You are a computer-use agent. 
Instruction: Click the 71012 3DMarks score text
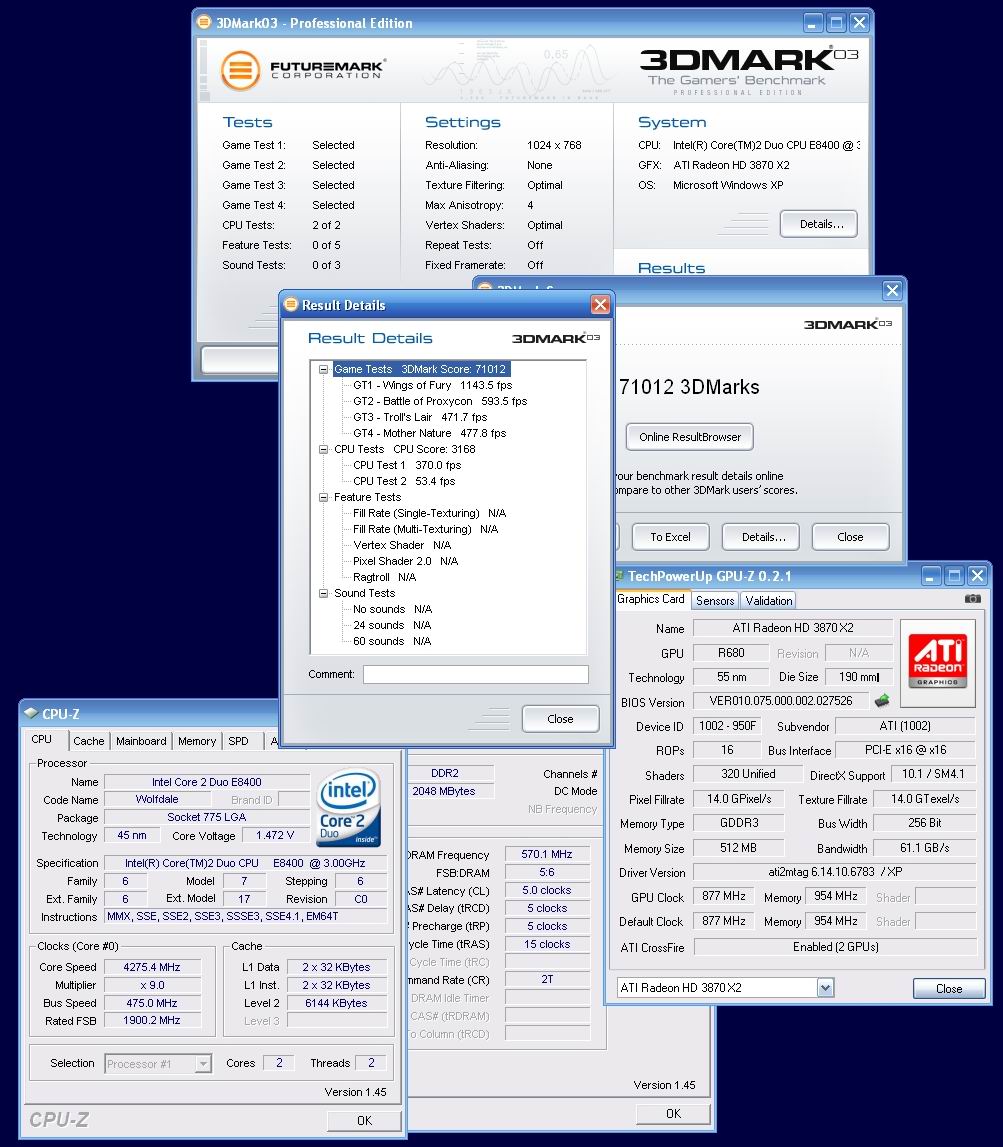click(x=688, y=387)
